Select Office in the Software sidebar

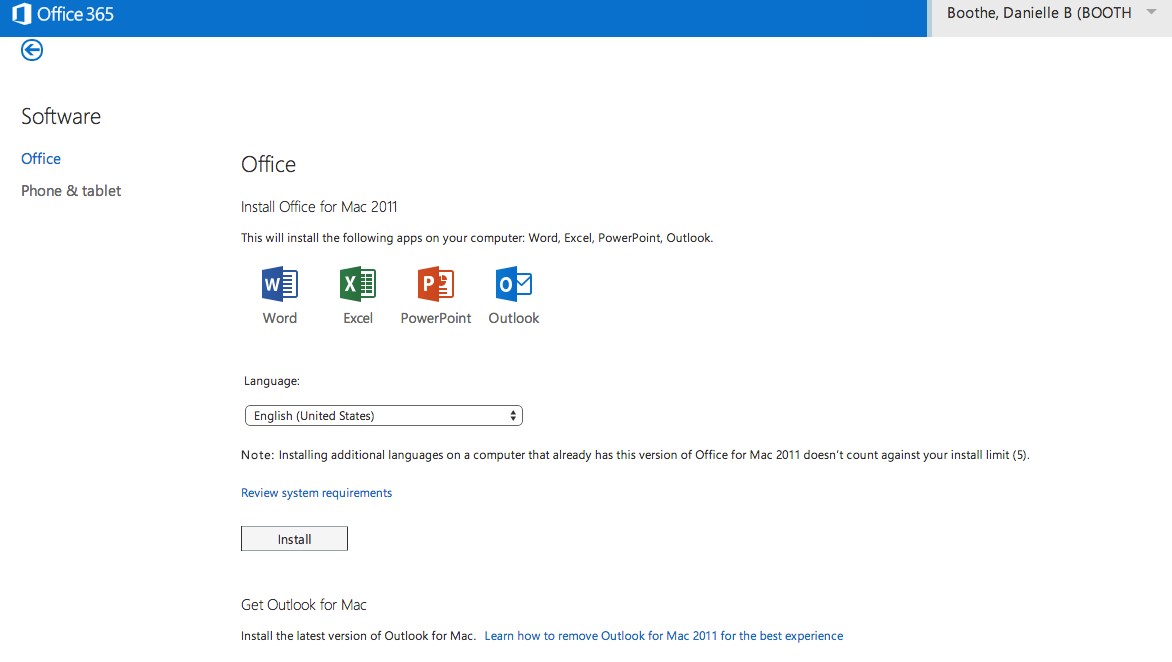pyautogui.click(x=40, y=158)
